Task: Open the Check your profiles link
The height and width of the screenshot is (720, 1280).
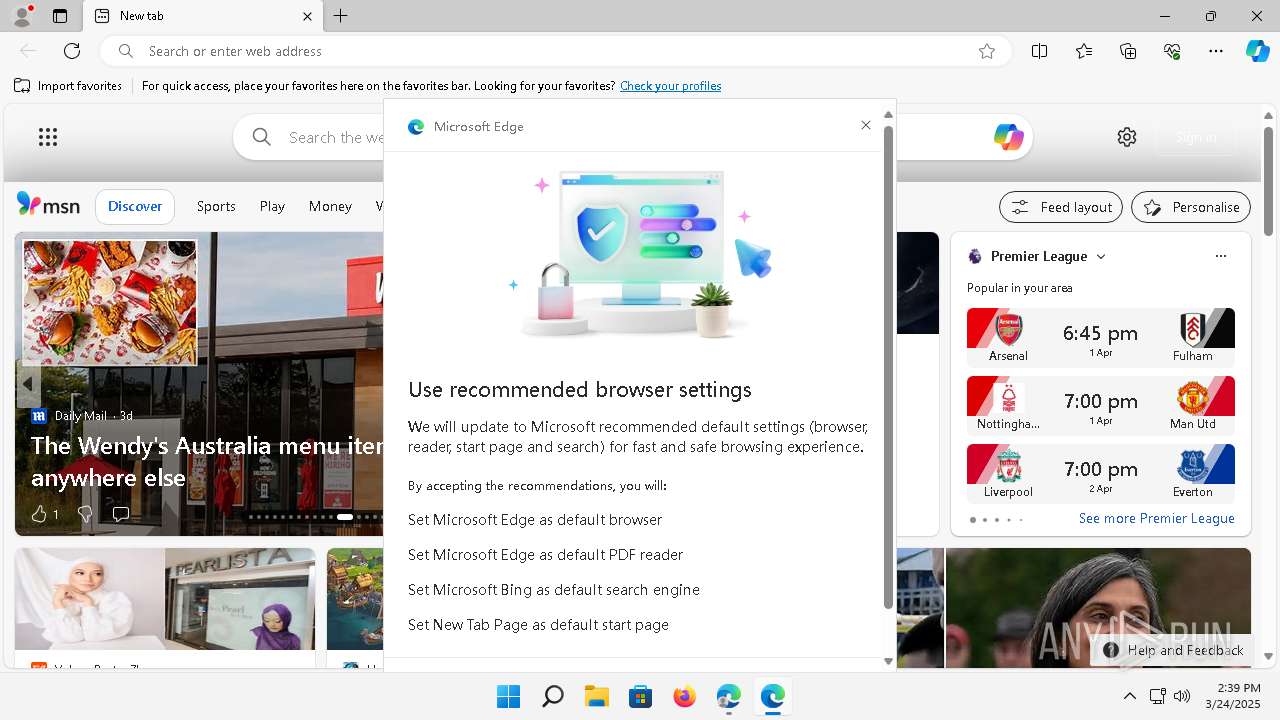Action: pos(670,86)
